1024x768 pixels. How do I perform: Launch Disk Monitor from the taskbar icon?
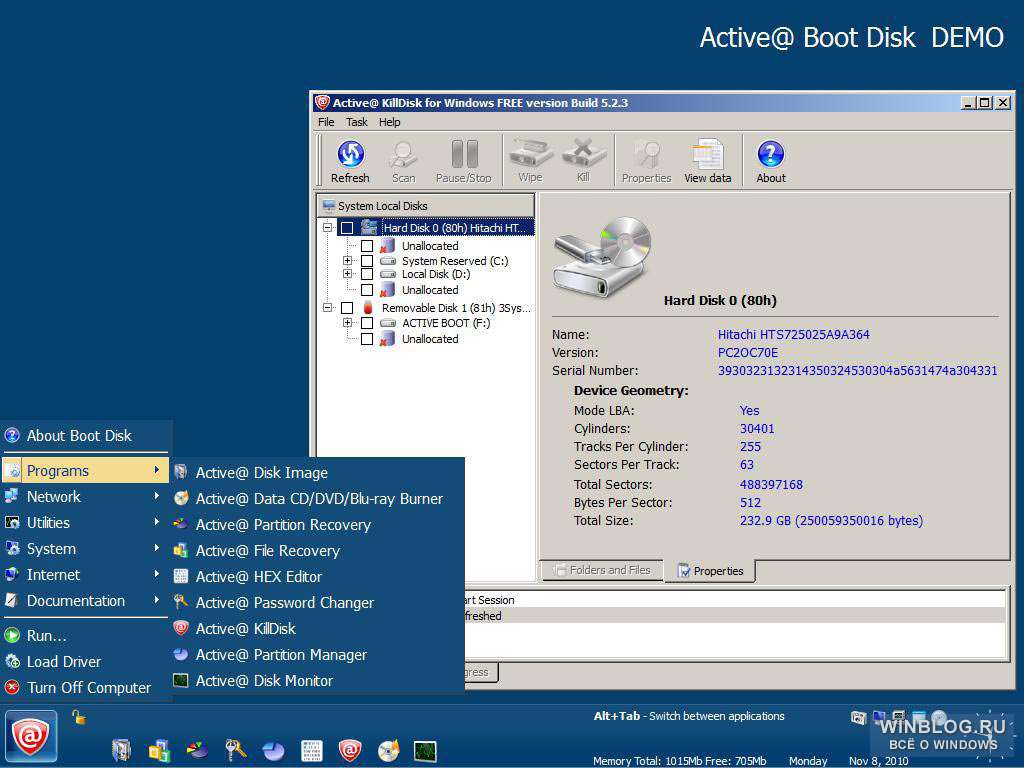click(425, 750)
